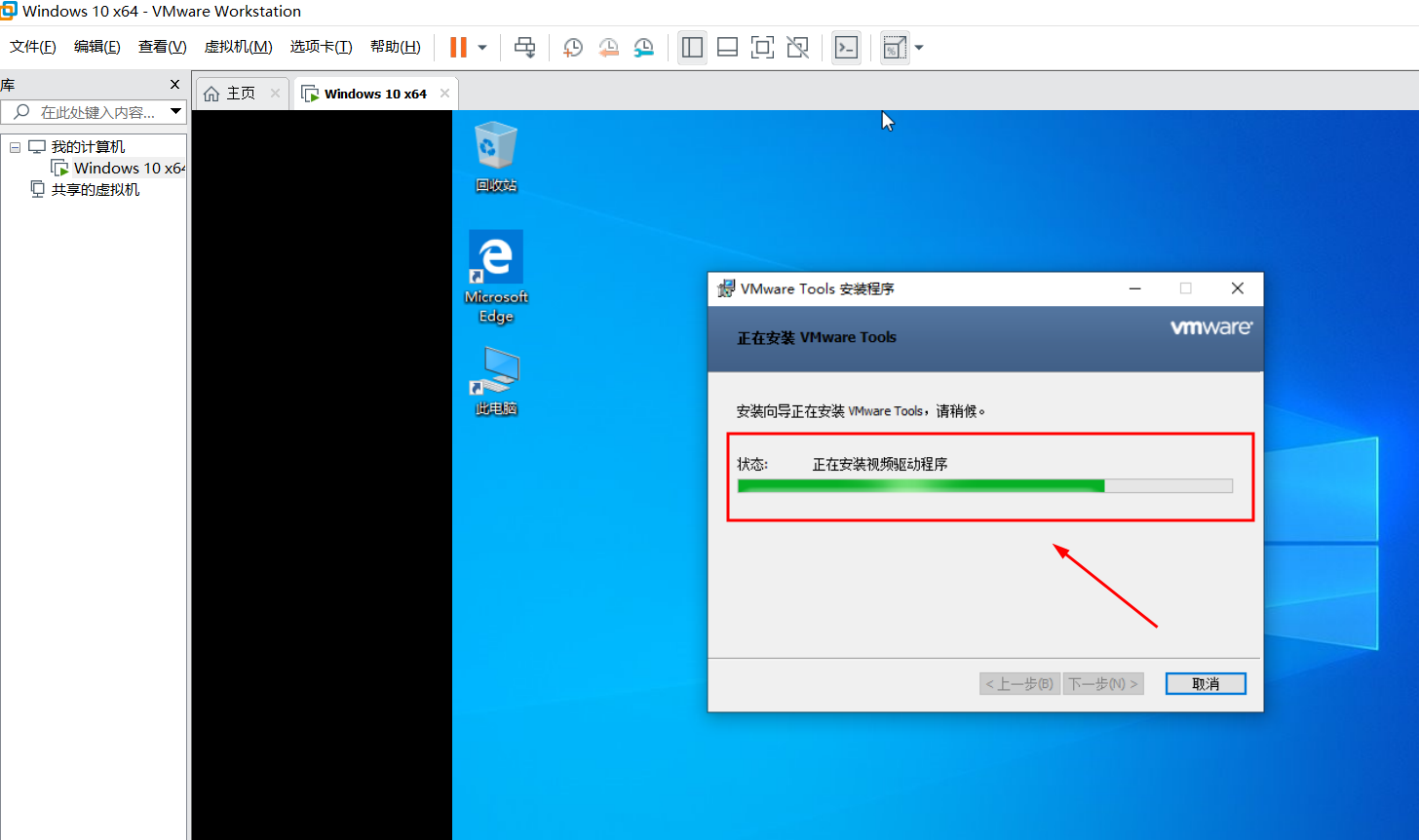Close the VMware Tools installer dialog
The height and width of the screenshot is (840, 1419).
coord(1238,288)
